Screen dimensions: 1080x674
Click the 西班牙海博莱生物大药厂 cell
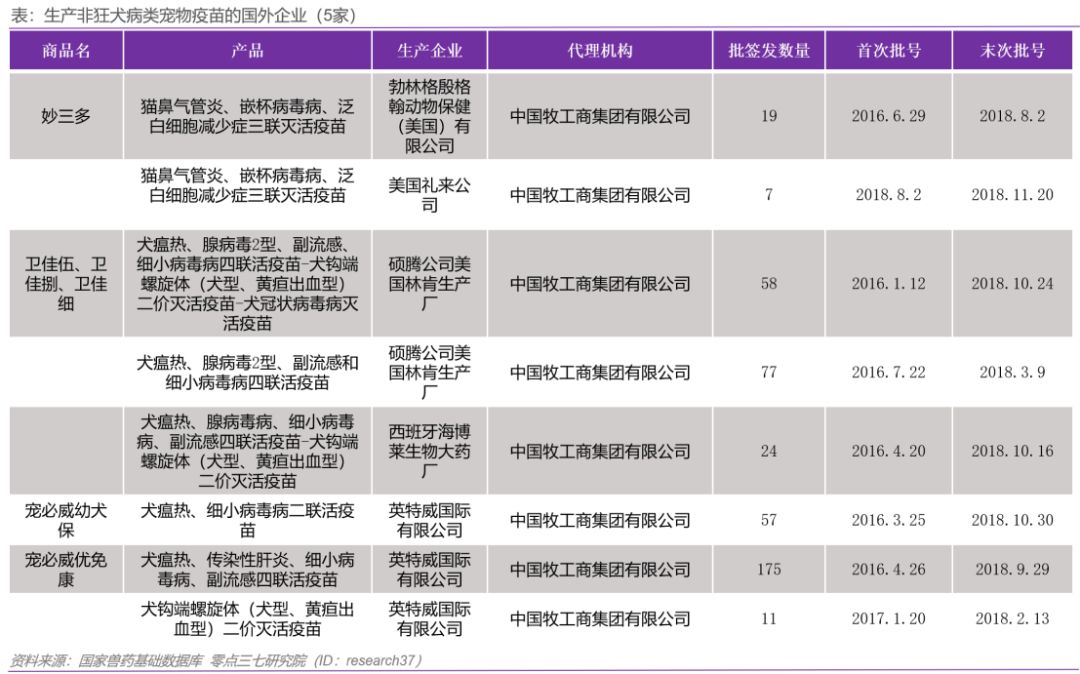coord(431,451)
